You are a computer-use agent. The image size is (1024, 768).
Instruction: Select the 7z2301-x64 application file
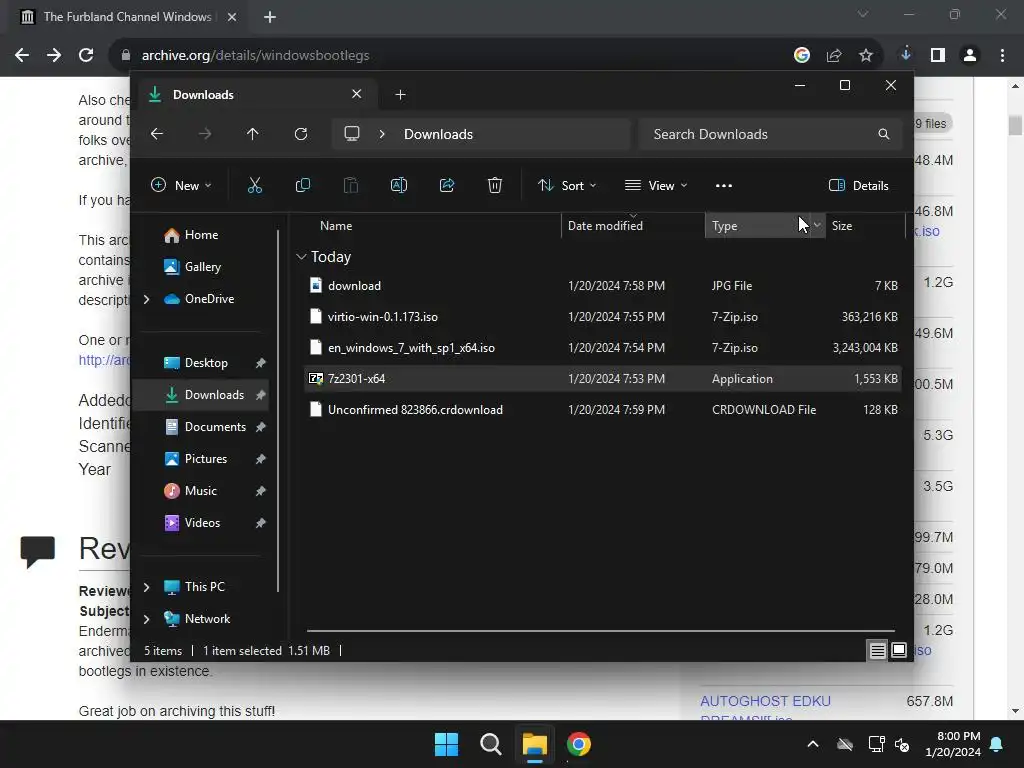603,379
